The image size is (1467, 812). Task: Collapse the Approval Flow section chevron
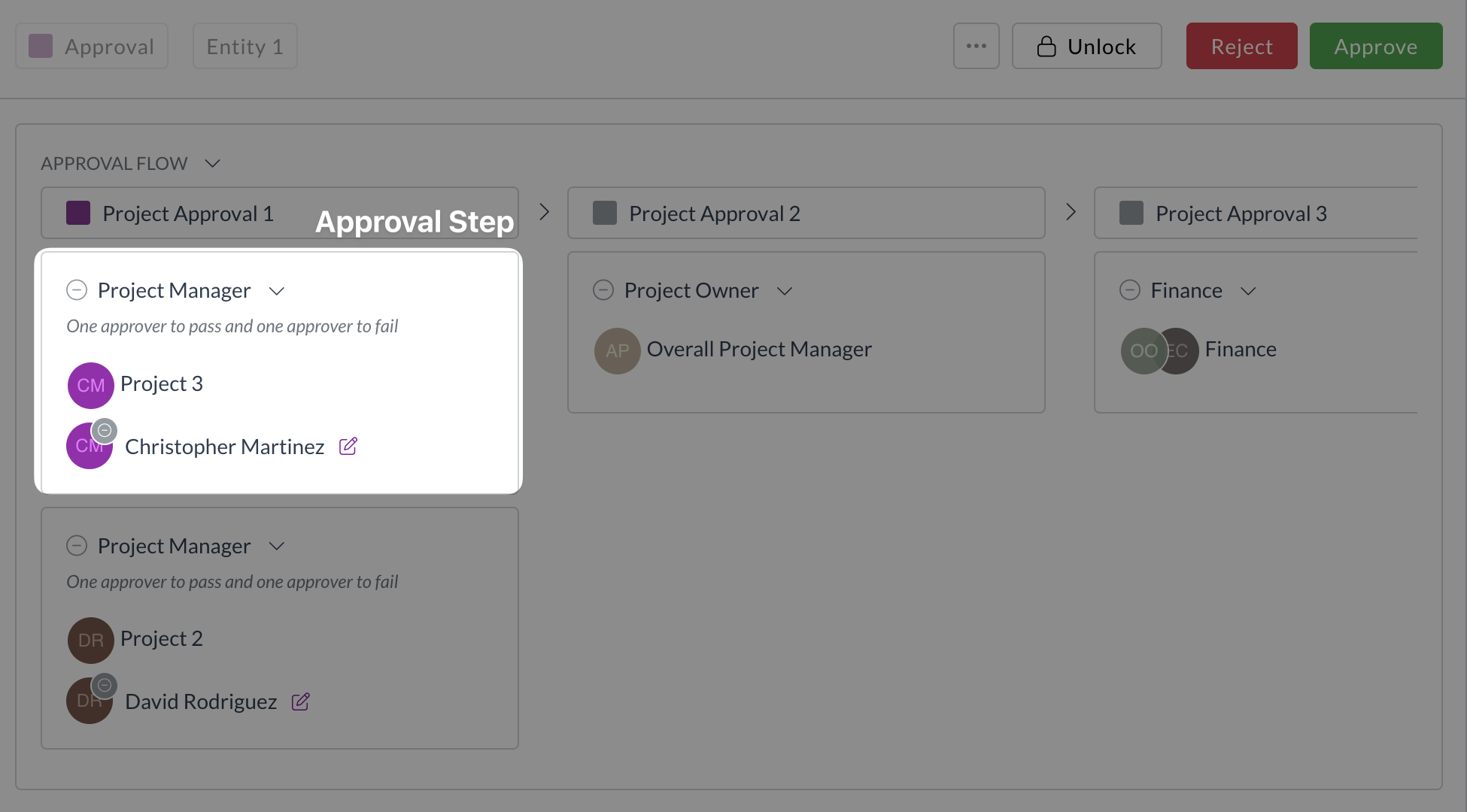pyautogui.click(x=213, y=163)
